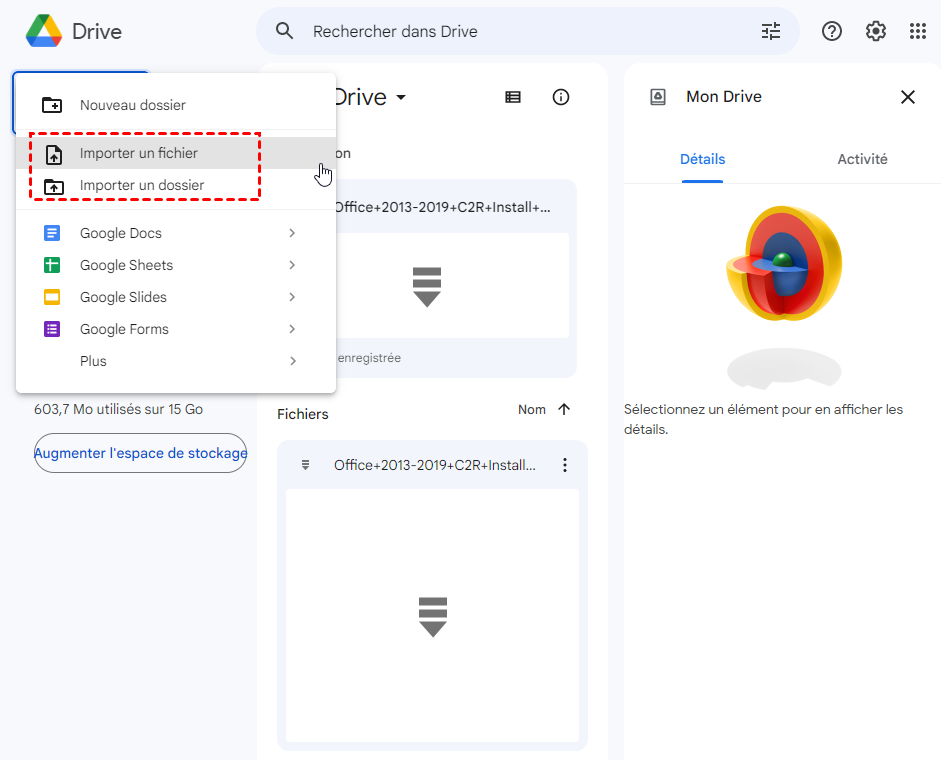Expand the Plus submenu arrow

pos(292,361)
